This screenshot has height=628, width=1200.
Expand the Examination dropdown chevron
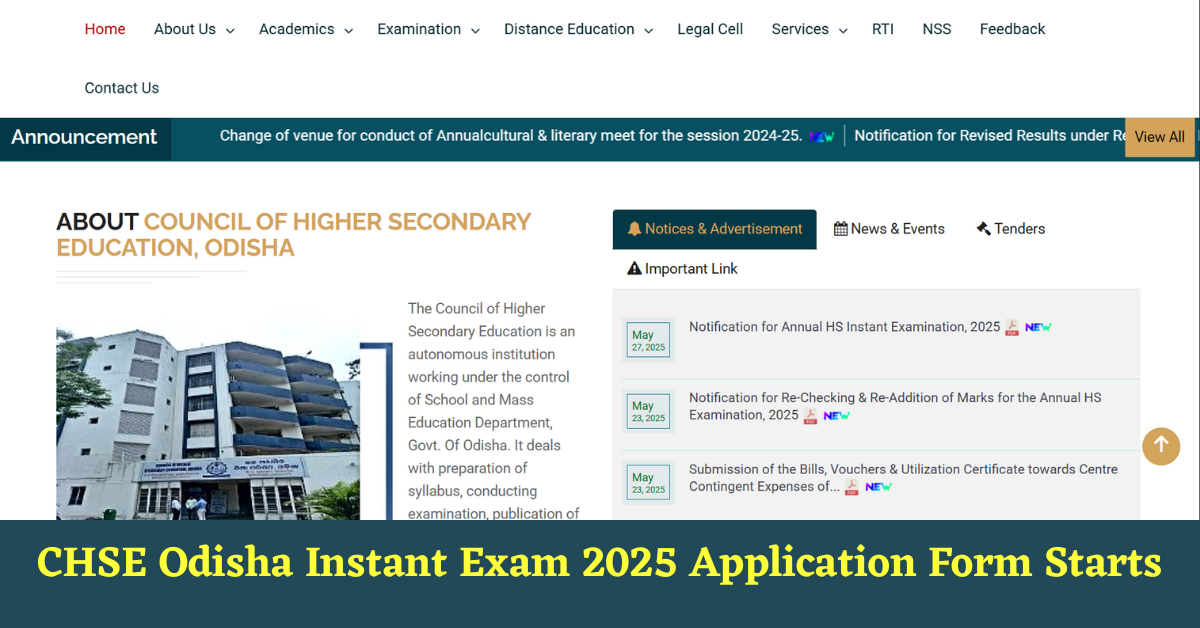coord(475,31)
